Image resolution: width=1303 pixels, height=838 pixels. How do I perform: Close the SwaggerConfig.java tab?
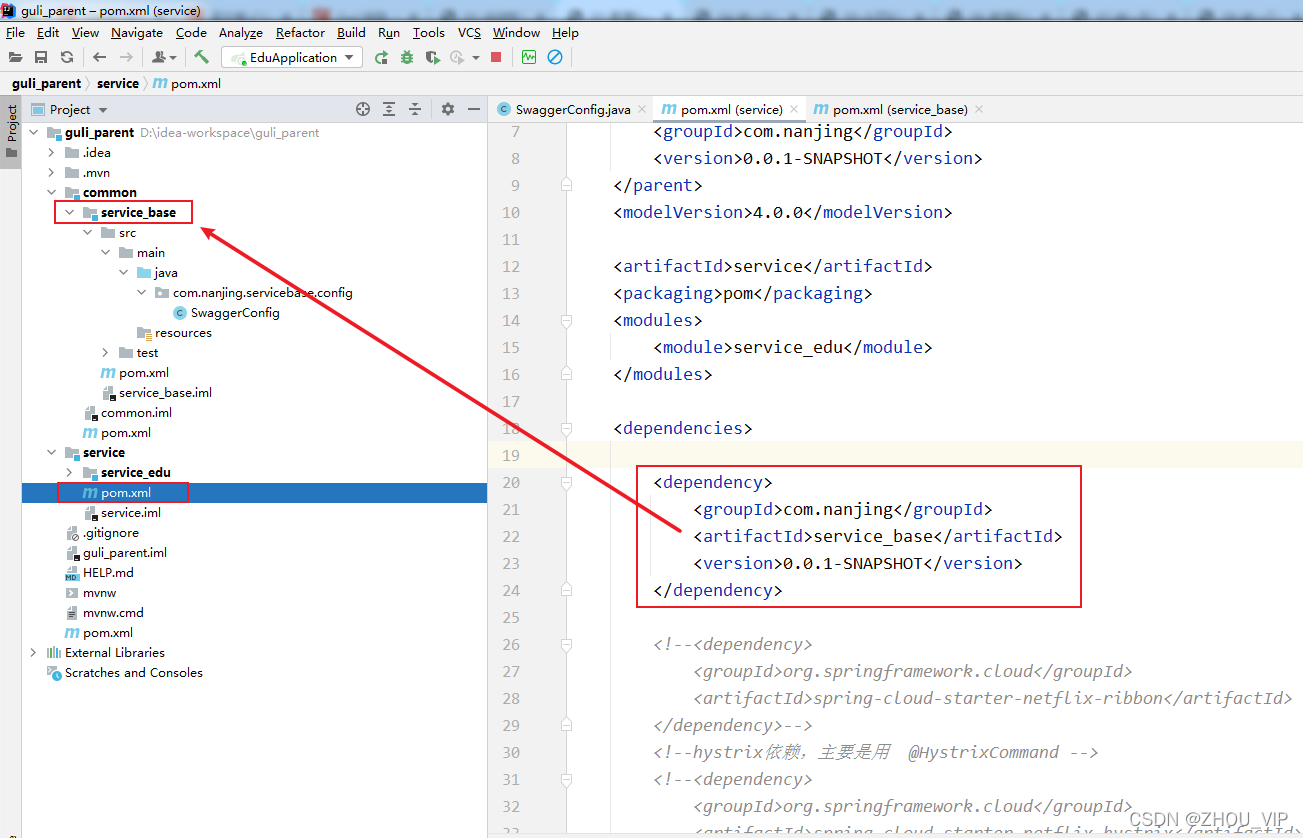click(641, 109)
